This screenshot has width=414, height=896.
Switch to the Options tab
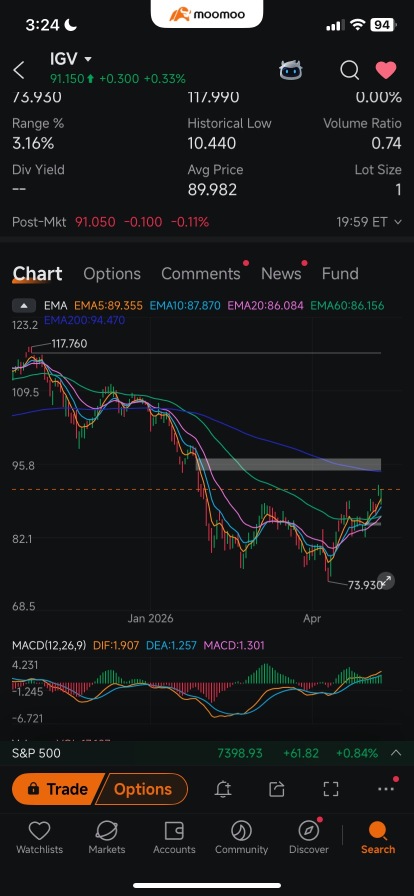[x=112, y=274]
